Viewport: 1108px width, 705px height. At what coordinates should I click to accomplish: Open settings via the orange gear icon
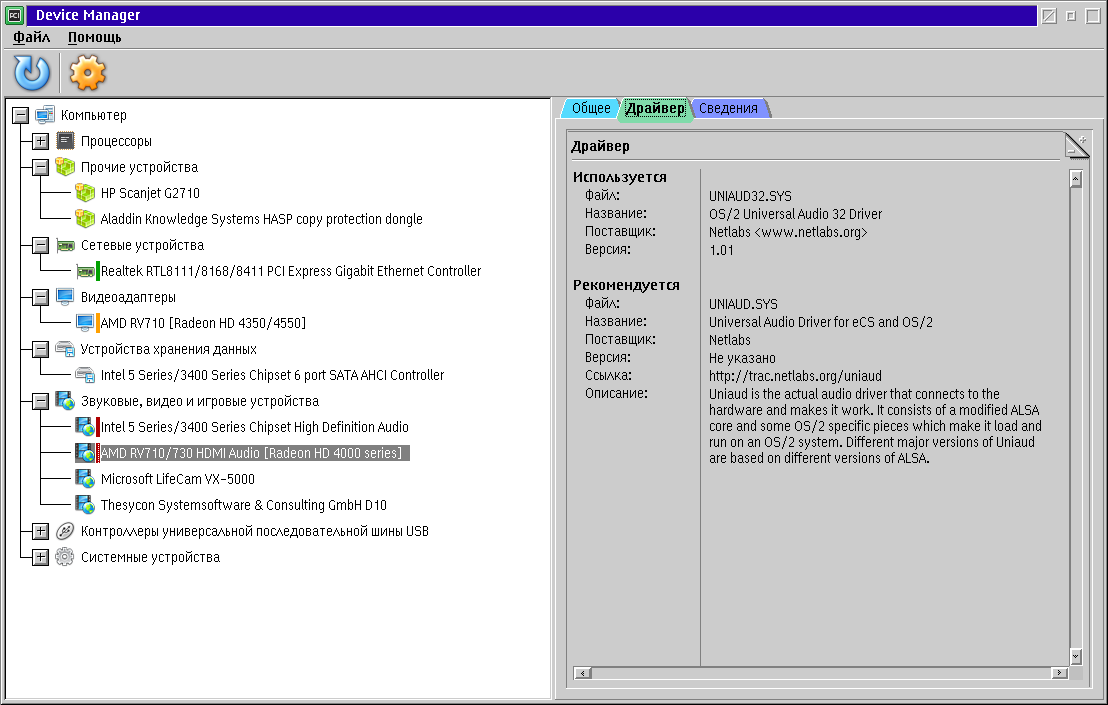87,72
